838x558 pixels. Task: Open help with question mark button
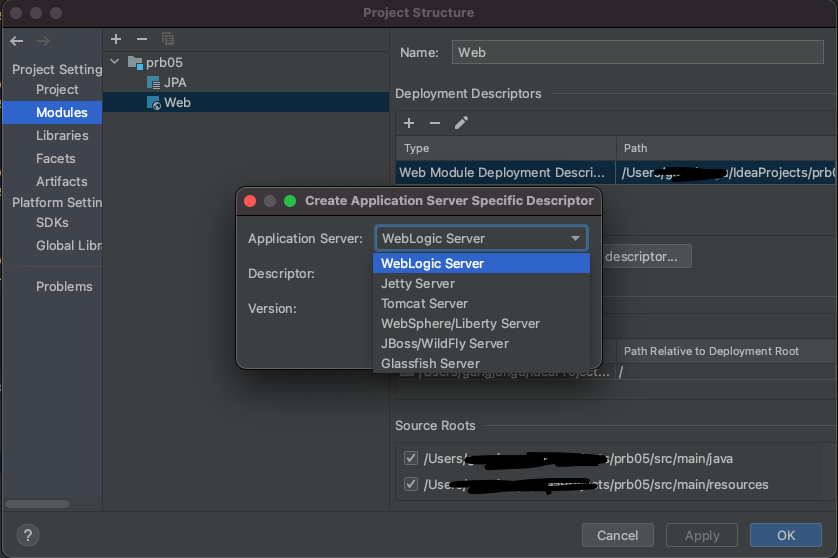click(28, 535)
